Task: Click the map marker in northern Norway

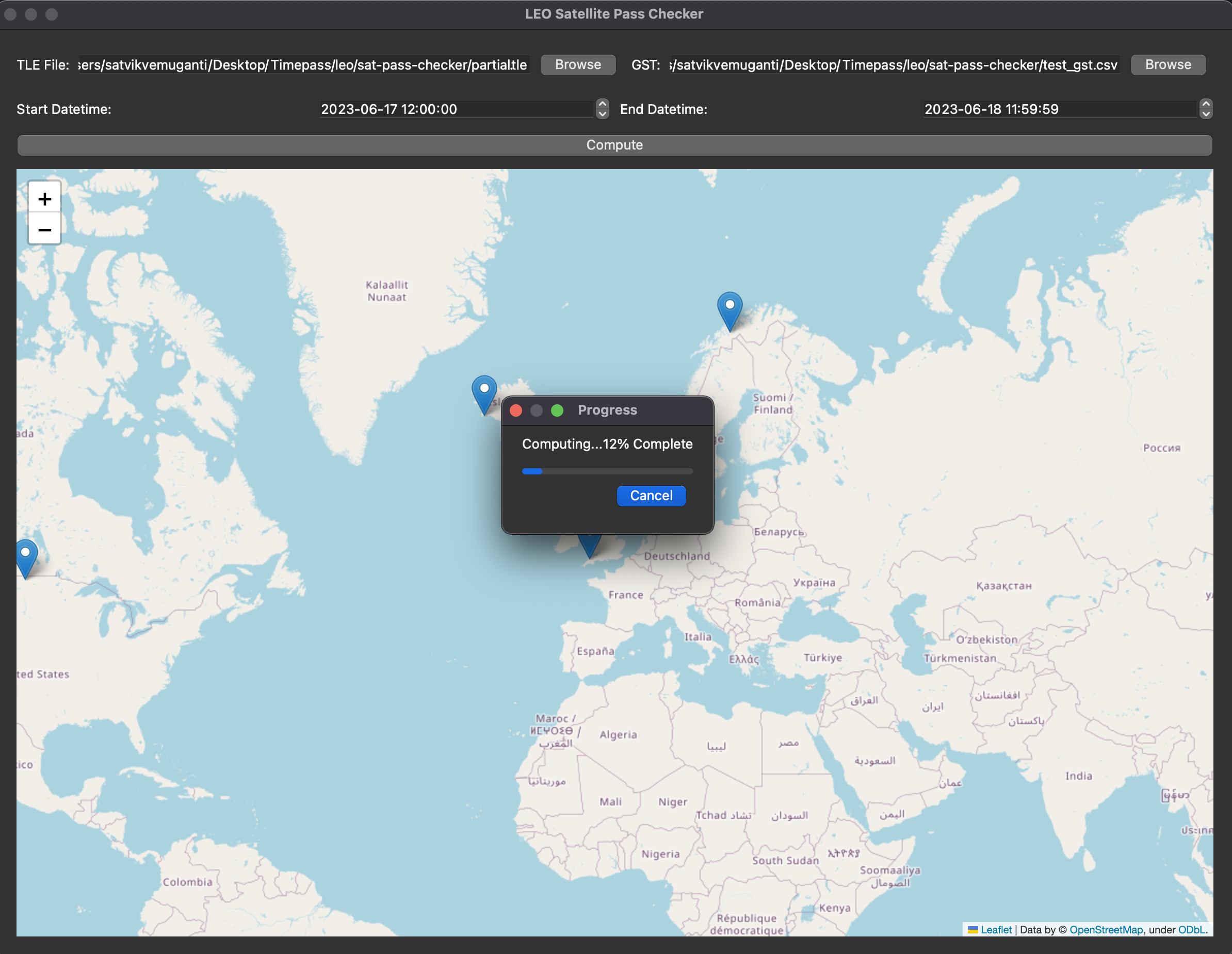Action: 730,309
